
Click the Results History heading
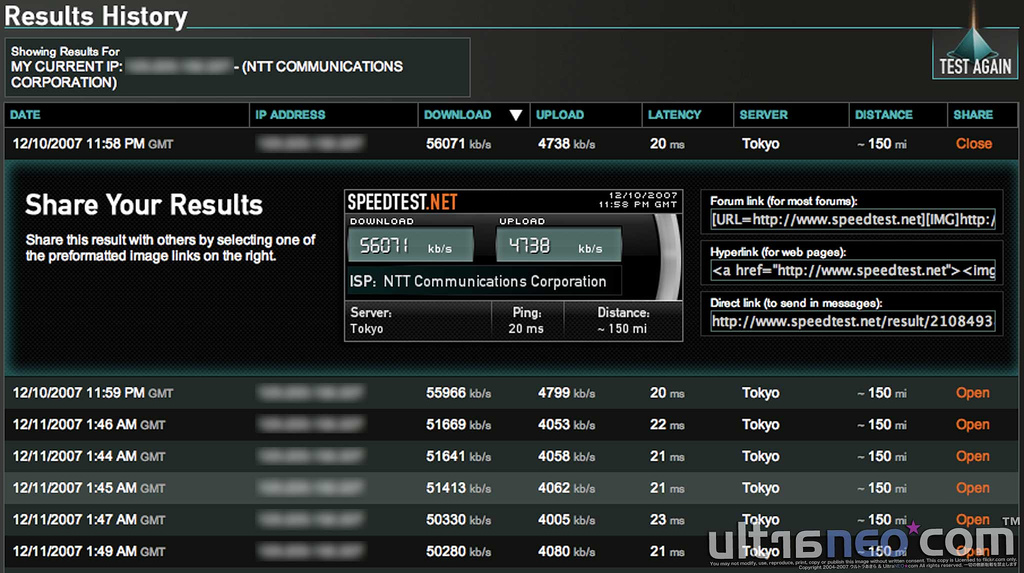coord(95,16)
